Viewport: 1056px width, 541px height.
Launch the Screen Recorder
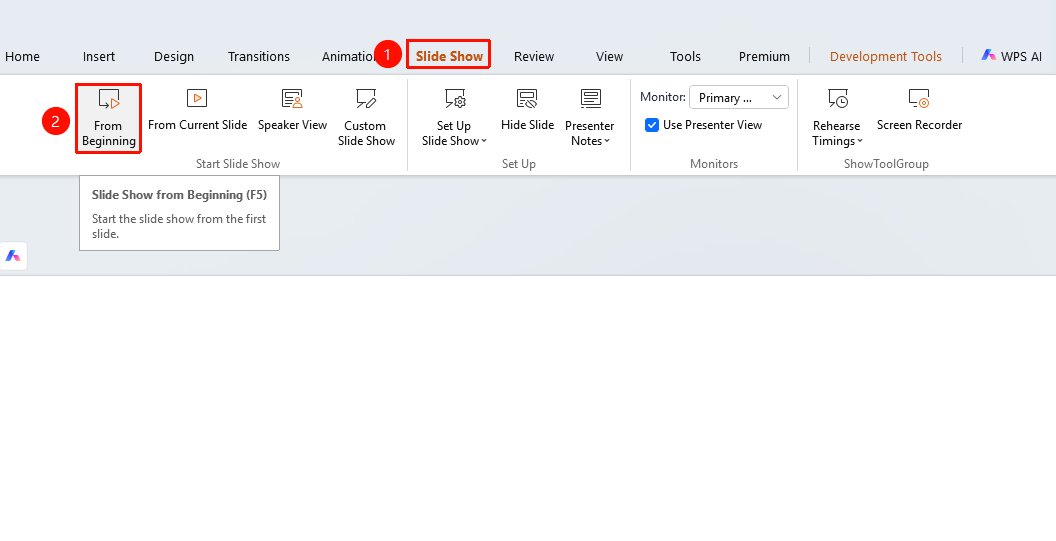[x=919, y=110]
